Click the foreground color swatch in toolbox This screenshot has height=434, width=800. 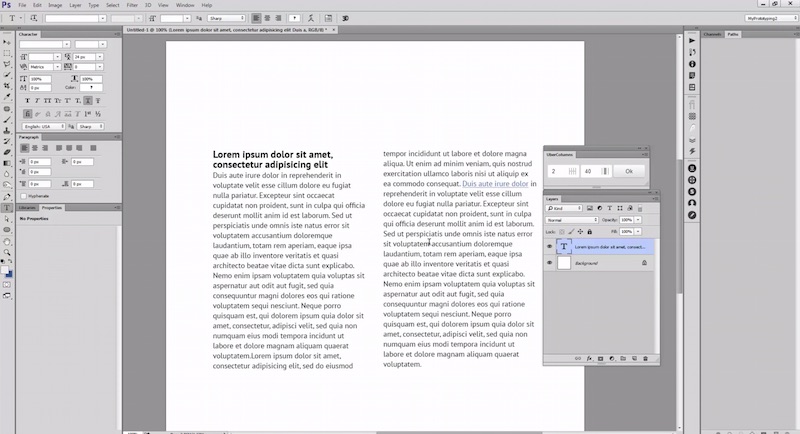(5, 270)
